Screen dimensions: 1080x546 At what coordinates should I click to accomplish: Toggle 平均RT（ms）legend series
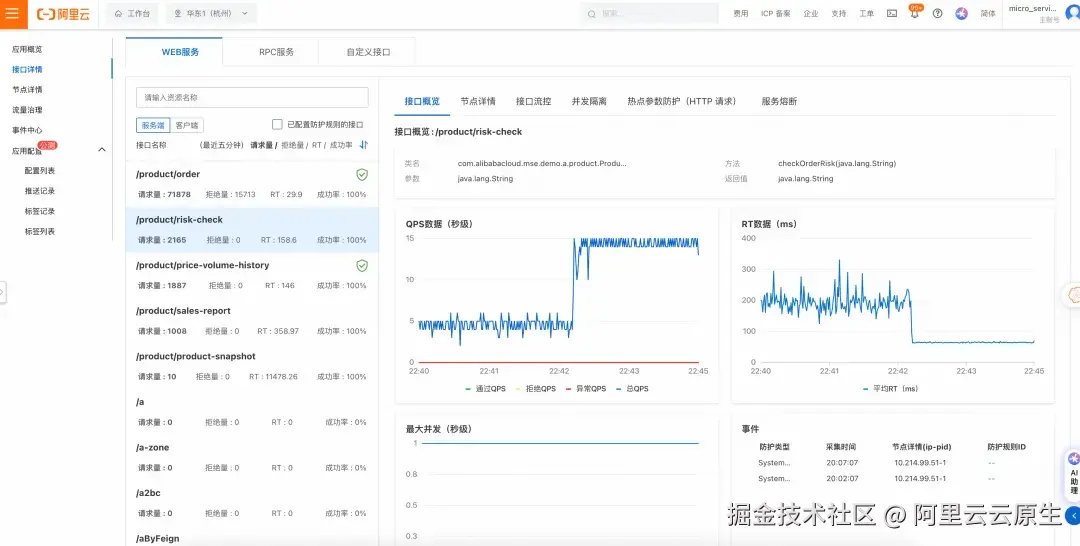(891, 389)
